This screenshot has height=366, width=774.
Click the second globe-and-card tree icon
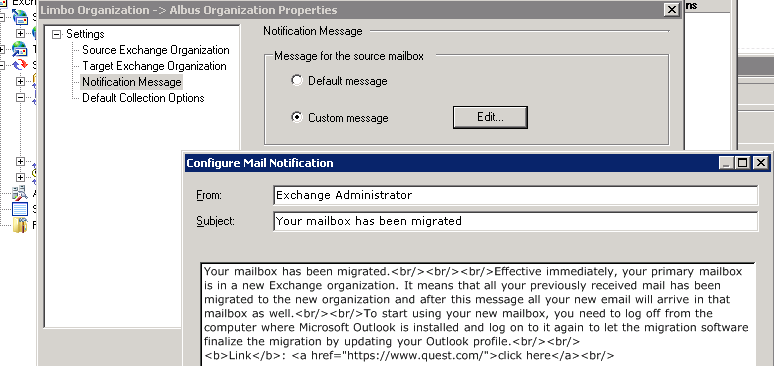tap(19, 49)
